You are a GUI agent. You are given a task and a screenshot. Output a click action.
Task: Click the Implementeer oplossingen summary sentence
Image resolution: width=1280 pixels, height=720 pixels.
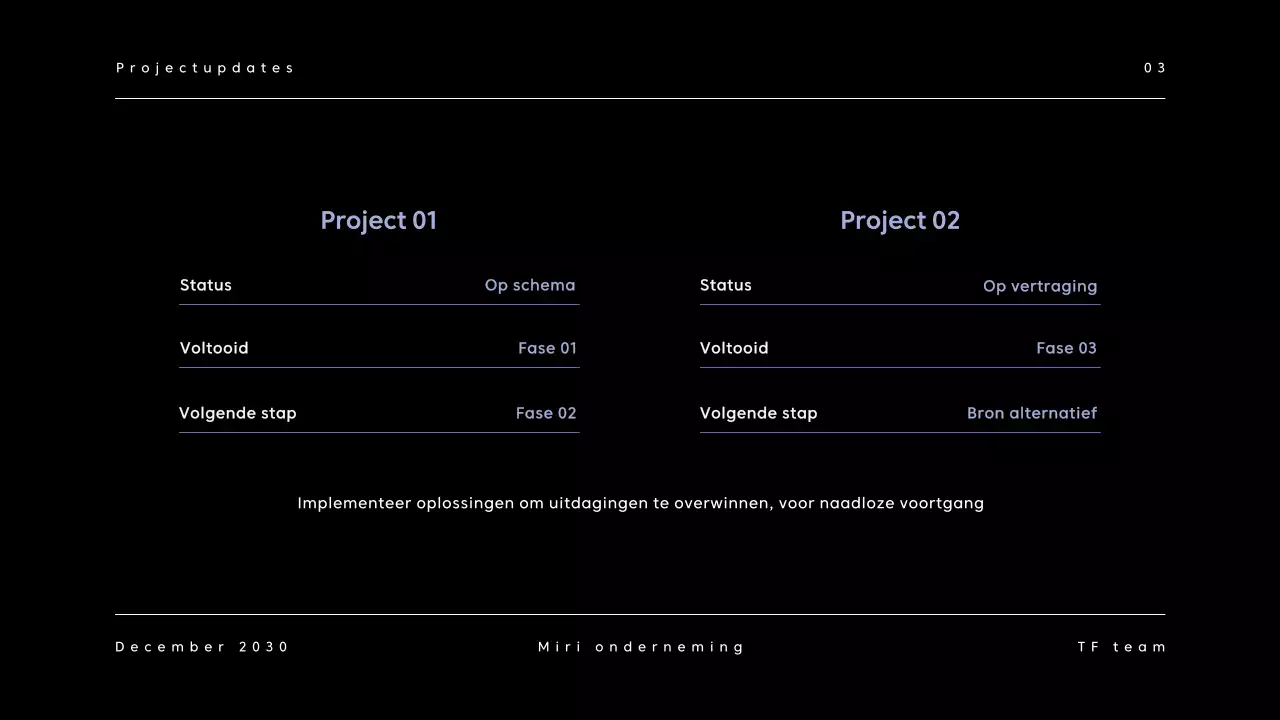pyautogui.click(x=640, y=503)
